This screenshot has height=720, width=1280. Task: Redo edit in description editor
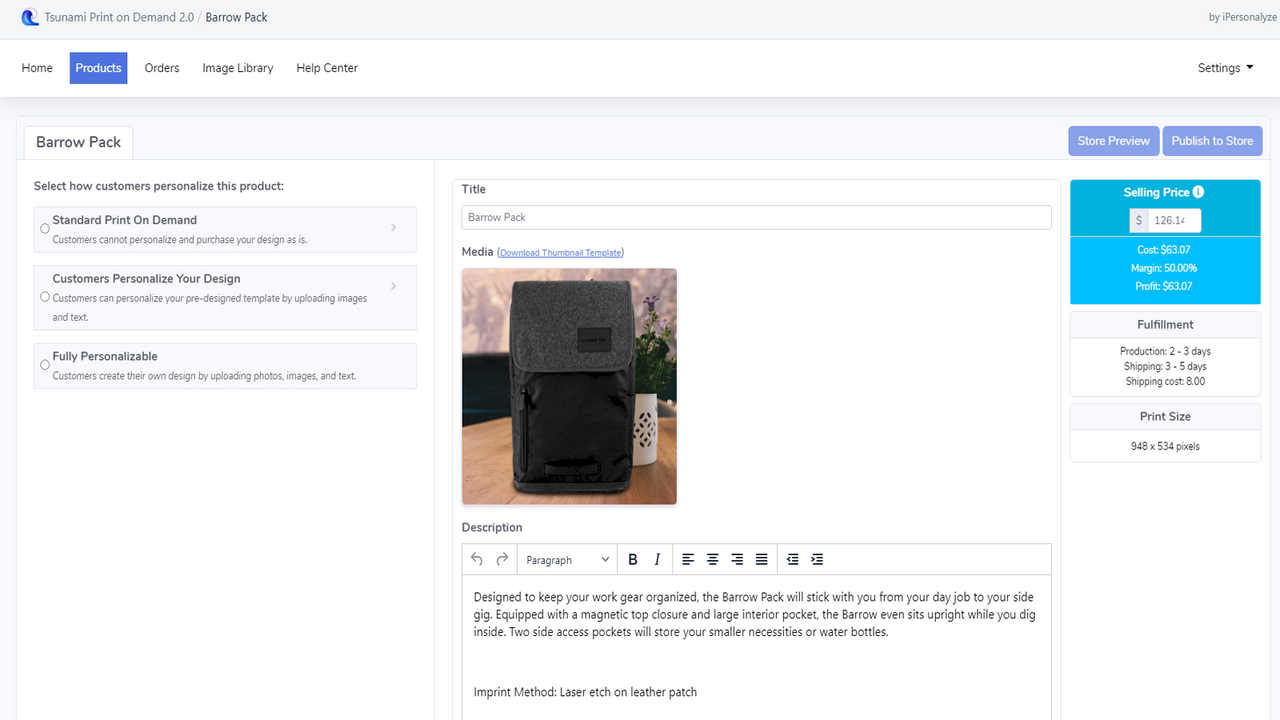point(502,559)
